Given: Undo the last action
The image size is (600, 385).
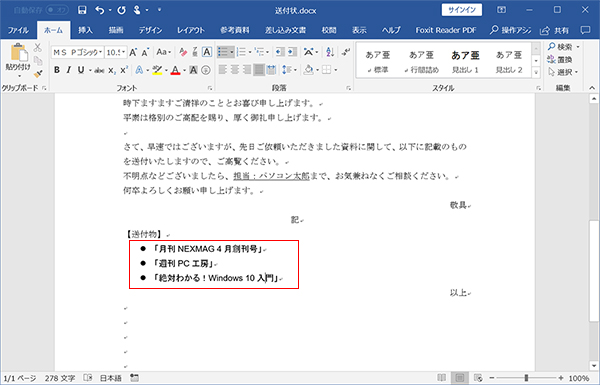Looking at the screenshot, I should pos(99,10).
